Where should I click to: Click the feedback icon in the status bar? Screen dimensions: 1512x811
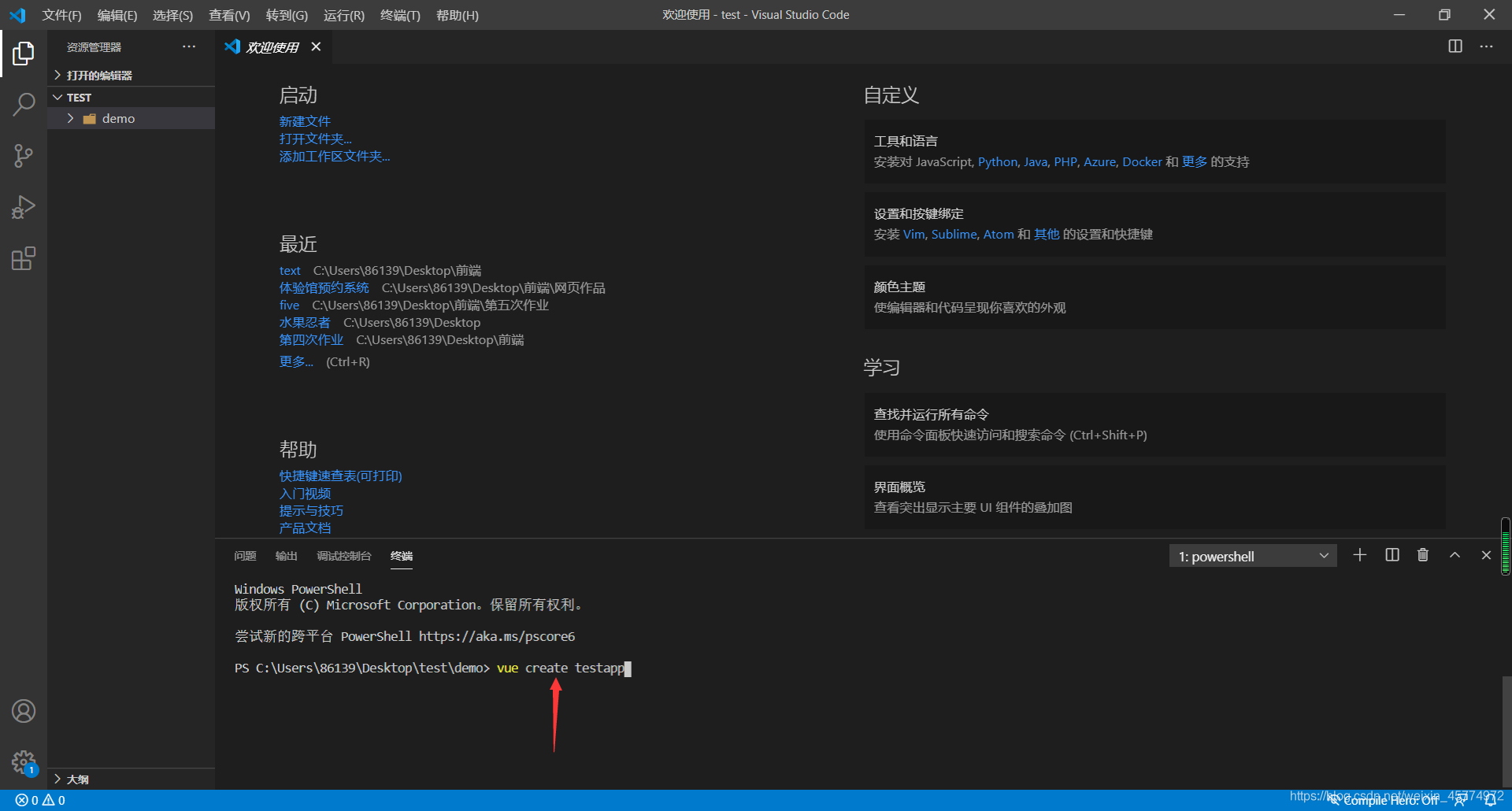coord(1461,800)
